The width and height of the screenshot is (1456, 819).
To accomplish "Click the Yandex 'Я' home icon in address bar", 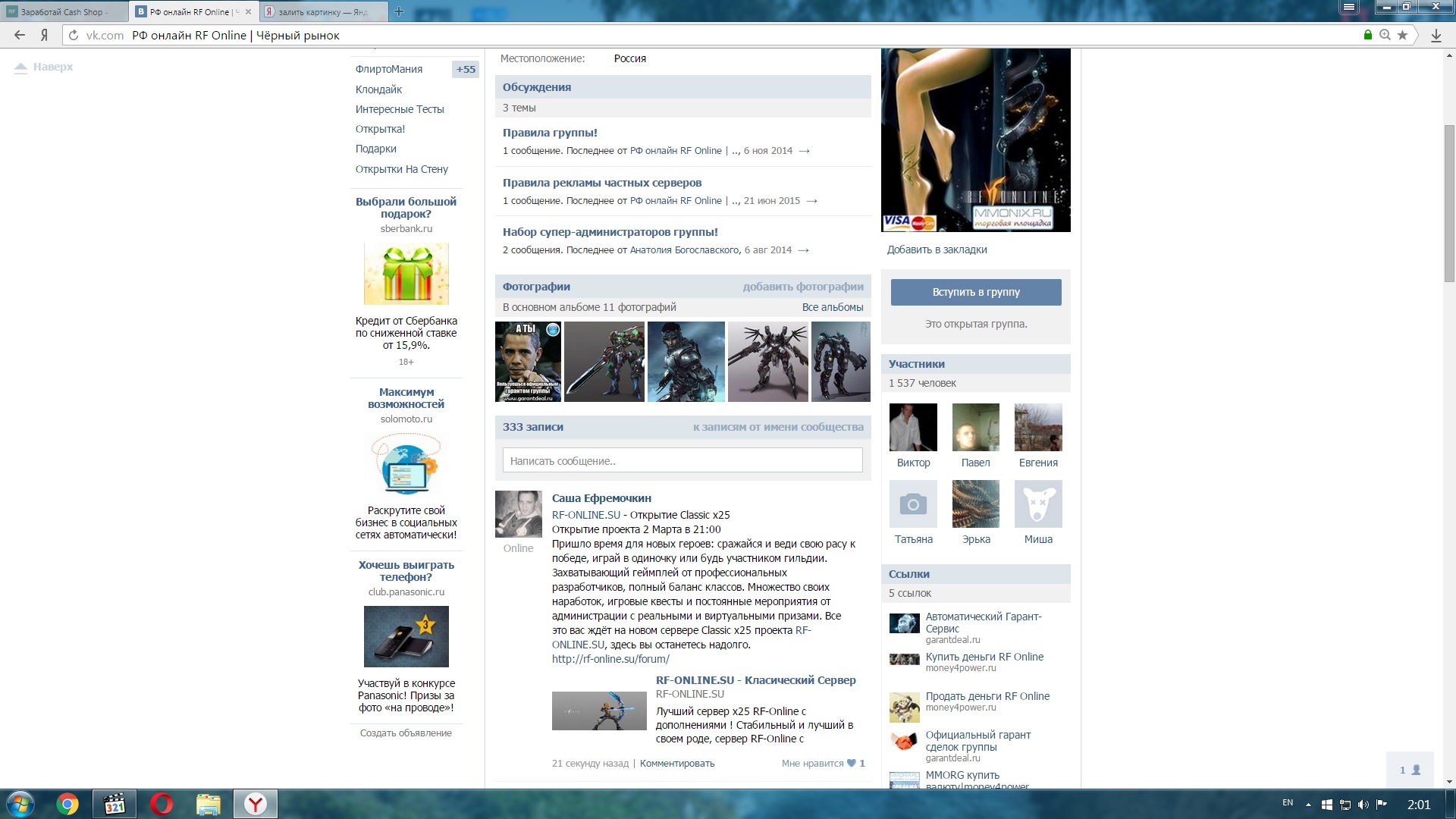I will pos(45,35).
